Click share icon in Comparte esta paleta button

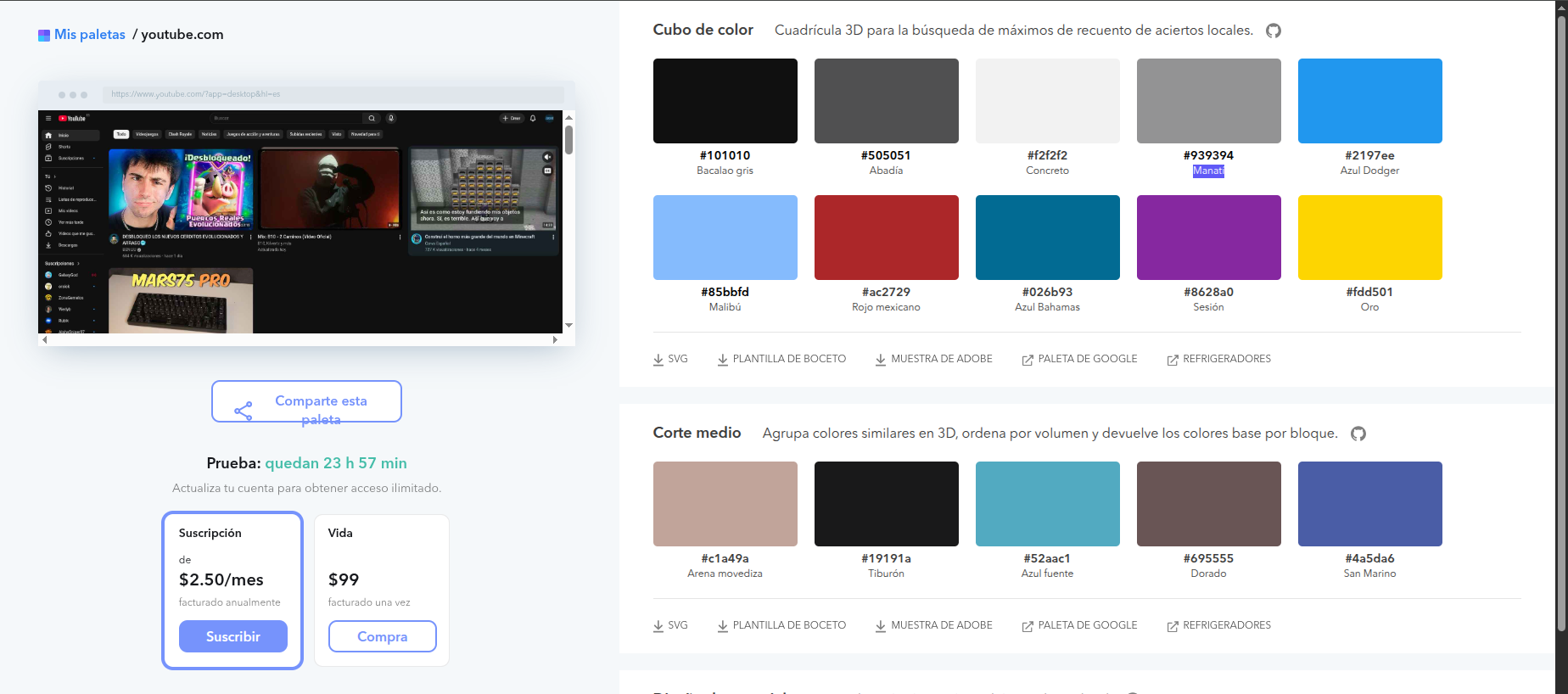pos(244,411)
